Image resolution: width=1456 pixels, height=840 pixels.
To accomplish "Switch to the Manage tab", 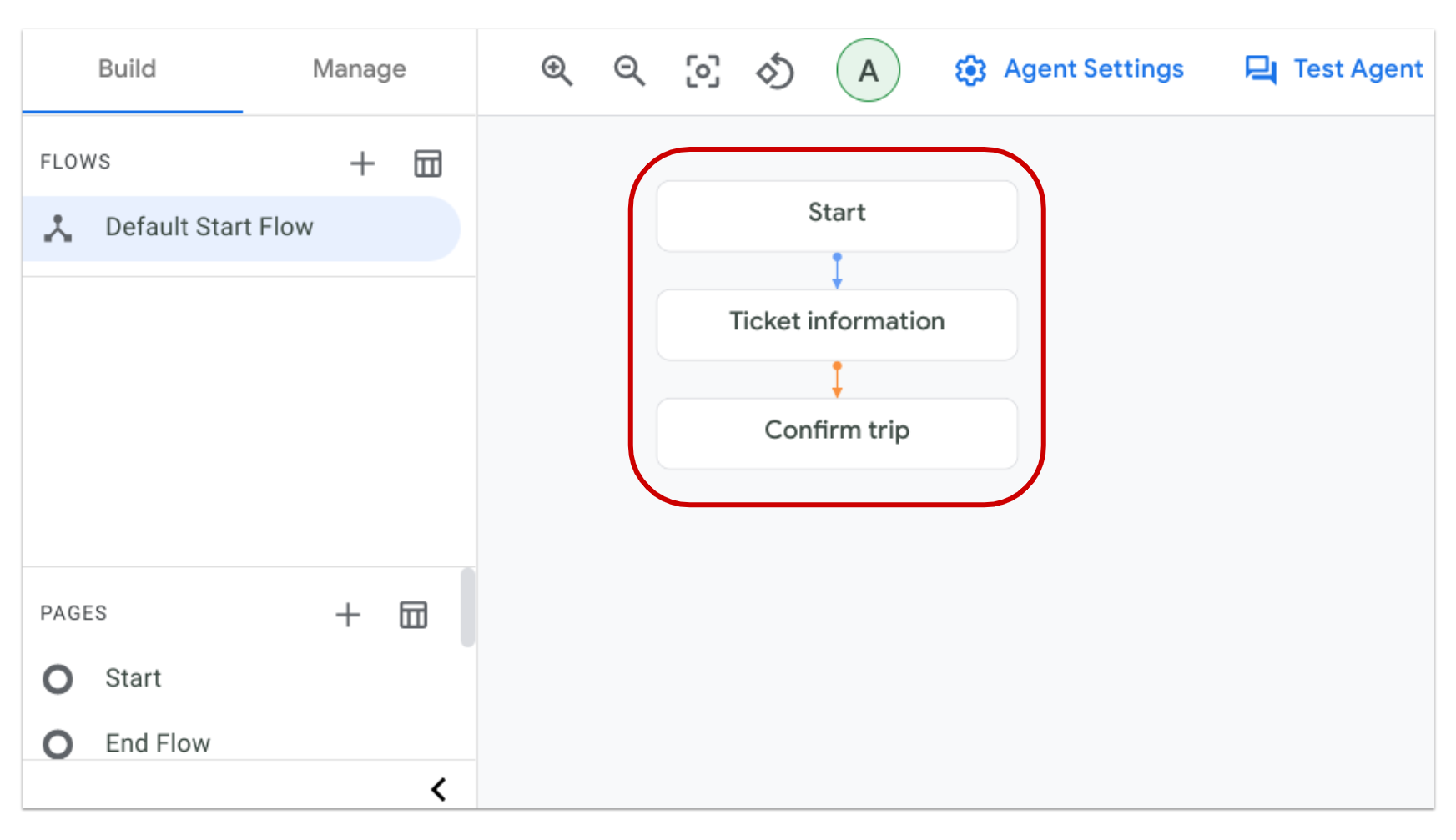I will coord(358,69).
